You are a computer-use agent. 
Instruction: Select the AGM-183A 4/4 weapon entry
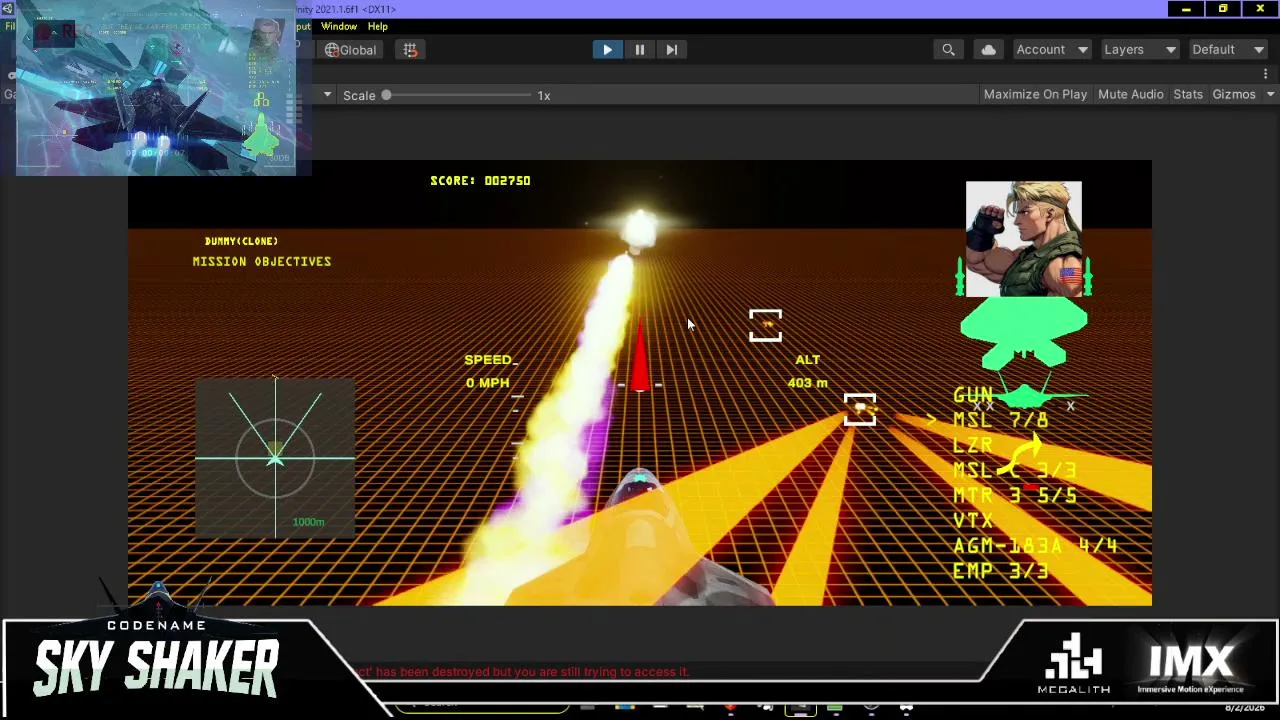(1035, 546)
